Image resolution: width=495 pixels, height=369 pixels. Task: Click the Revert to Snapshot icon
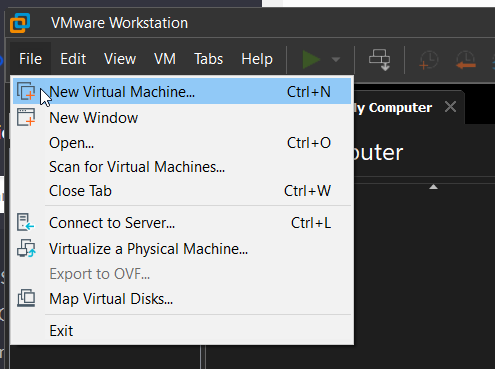tap(466, 60)
